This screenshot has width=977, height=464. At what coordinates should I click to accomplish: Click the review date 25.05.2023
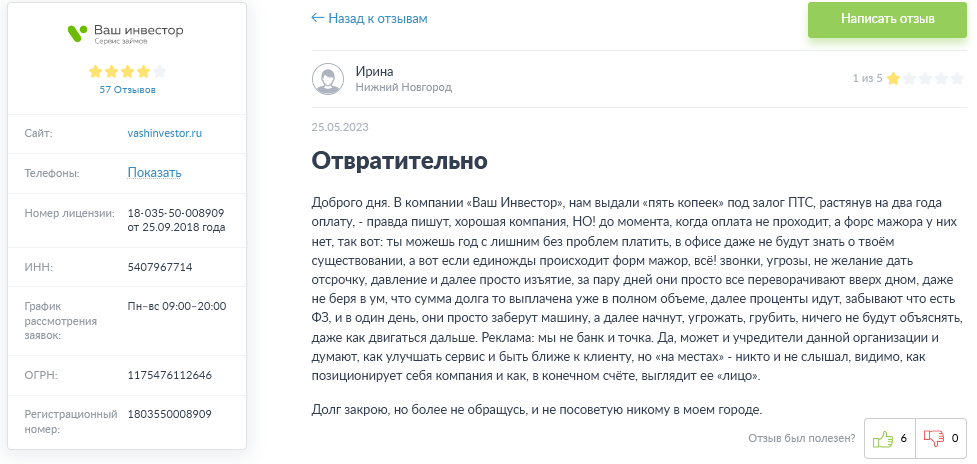click(x=341, y=127)
